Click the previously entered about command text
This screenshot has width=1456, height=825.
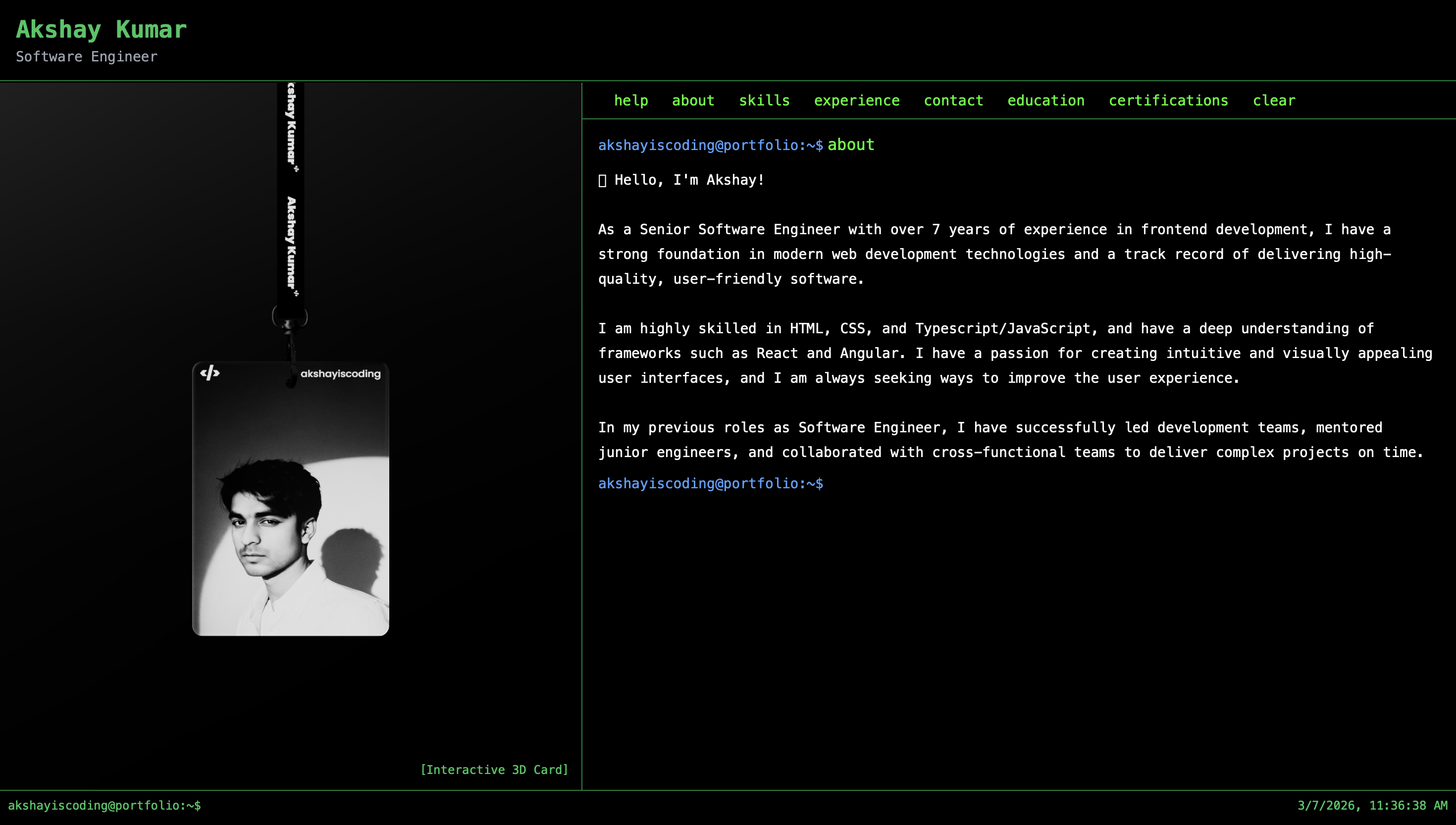pos(850,145)
